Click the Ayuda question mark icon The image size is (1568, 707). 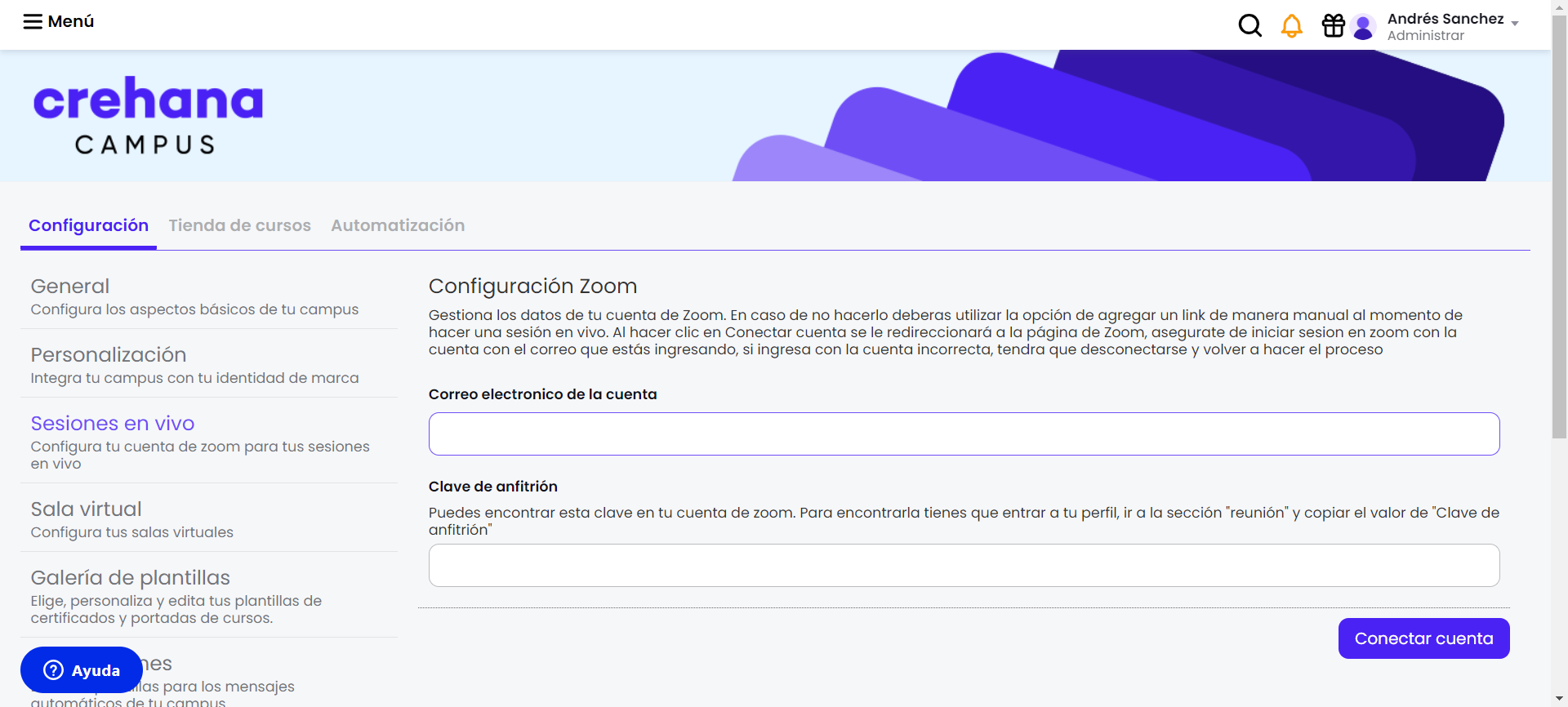pos(53,670)
